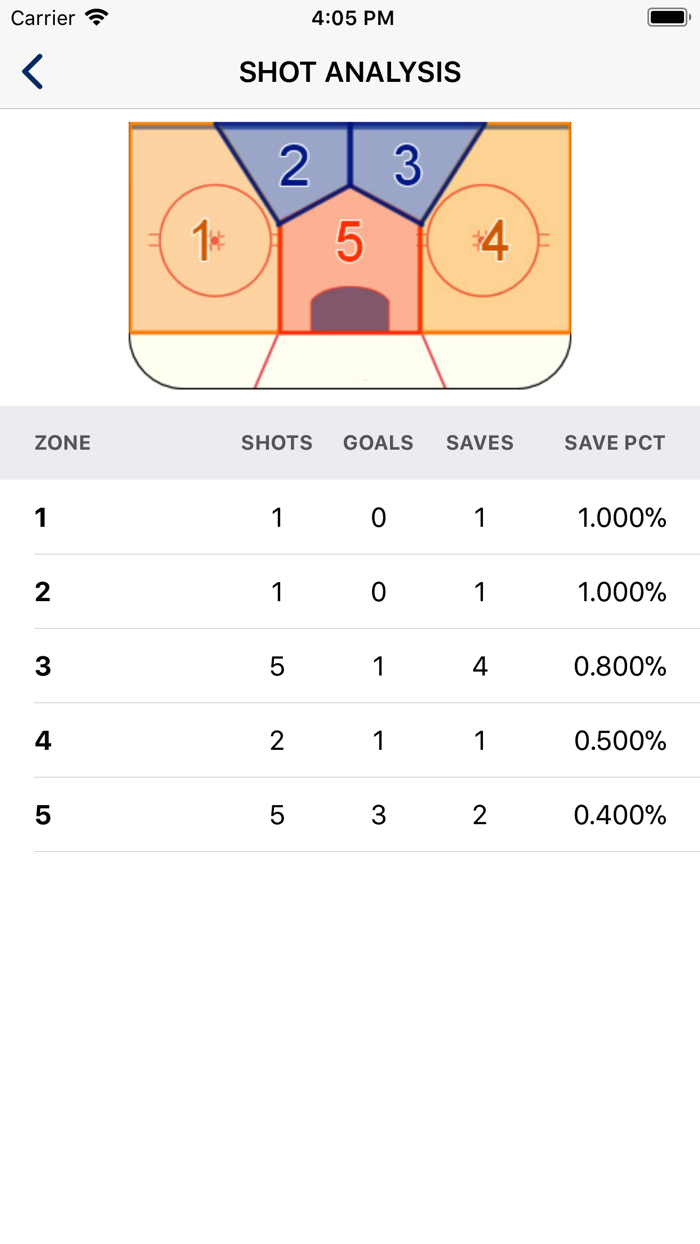This screenshot has width=700, height=1244.
Task: Tap the SHOT ANALYSIS title
Action: [x=350, y=71]
